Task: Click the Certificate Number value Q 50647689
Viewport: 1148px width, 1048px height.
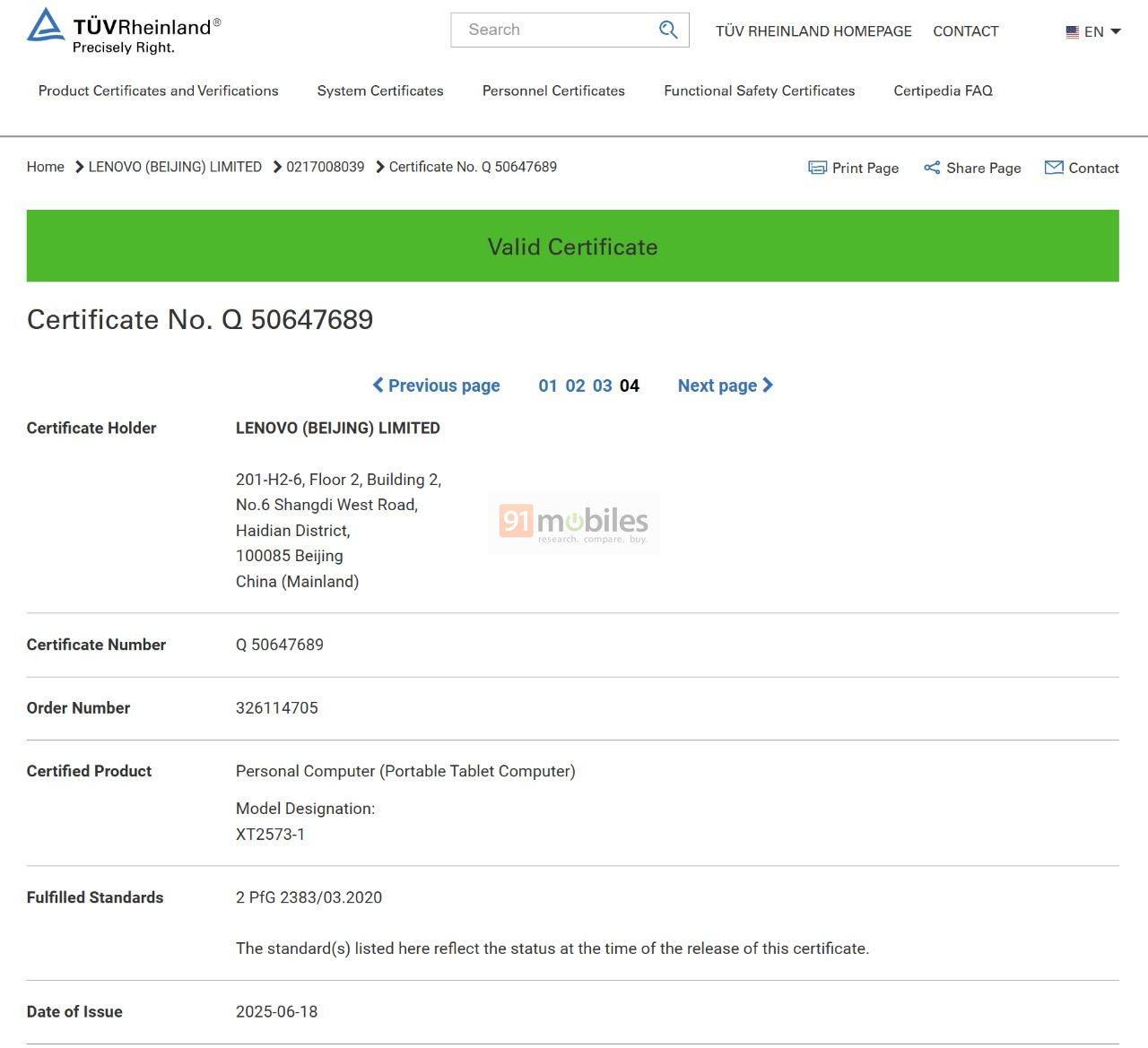Action: click(280, 645)
